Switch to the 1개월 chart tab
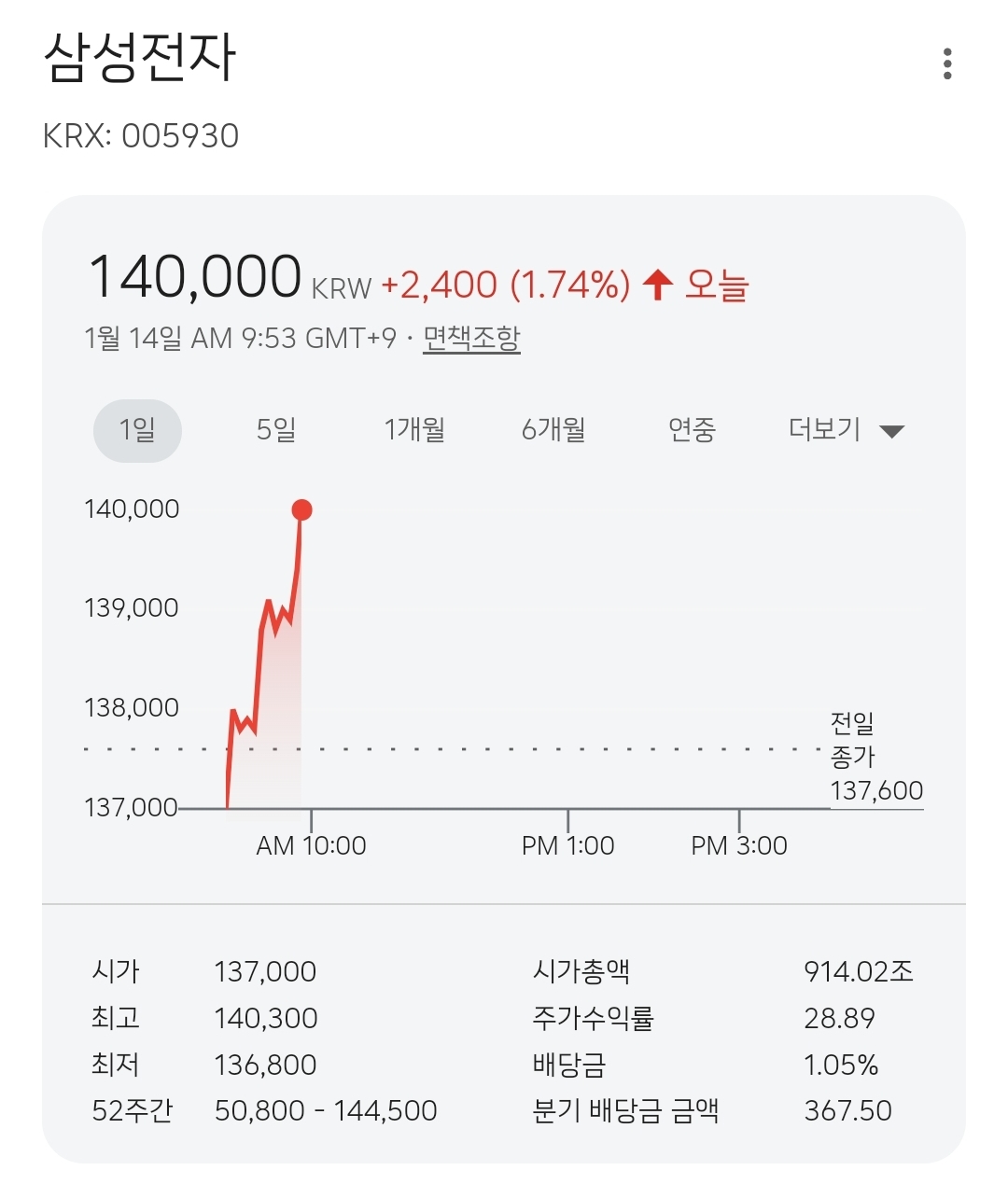This screenshot has width=1008, height=1184. point(414,430)
